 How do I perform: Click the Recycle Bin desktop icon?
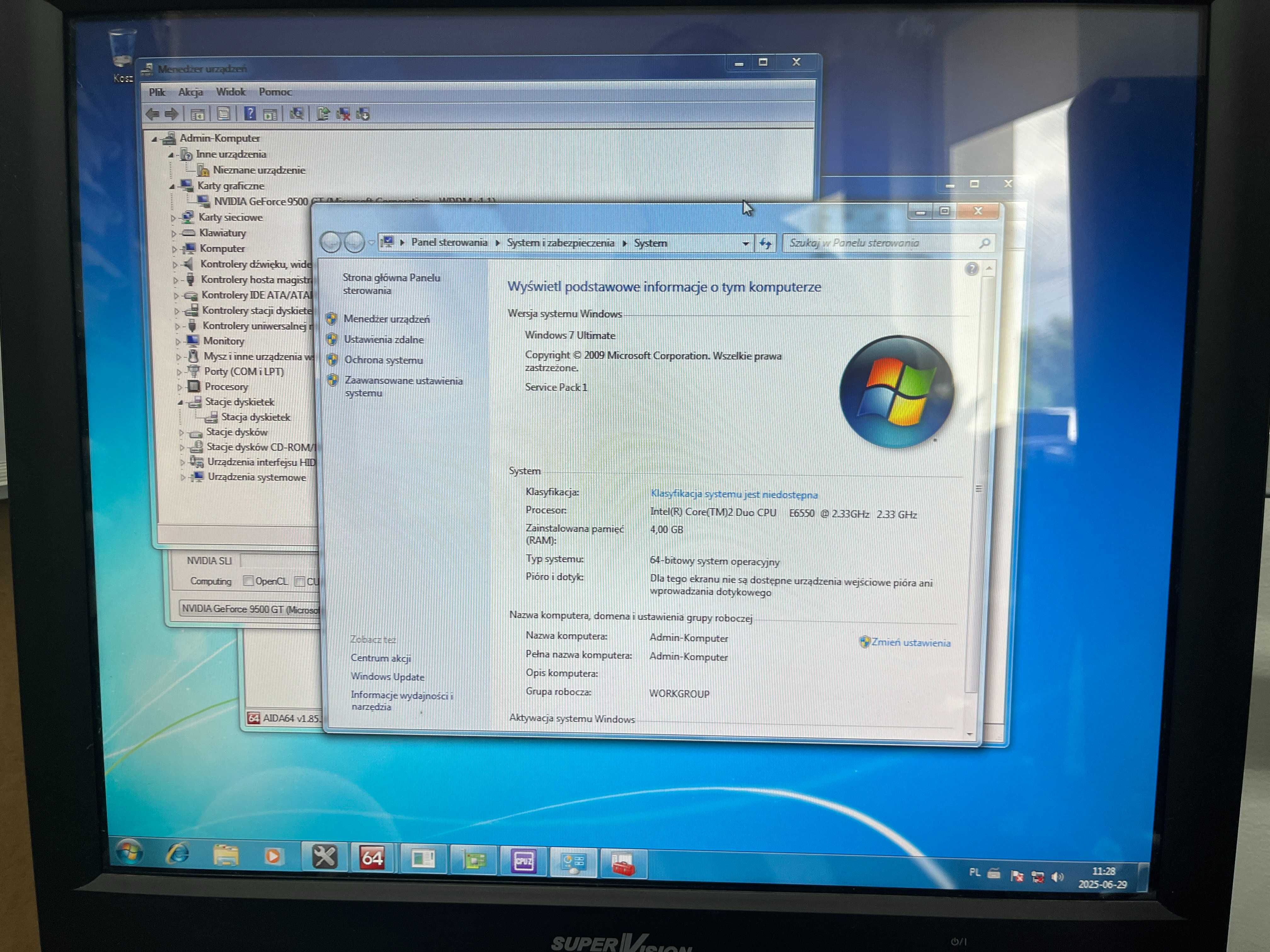click(x=122, y=54)
